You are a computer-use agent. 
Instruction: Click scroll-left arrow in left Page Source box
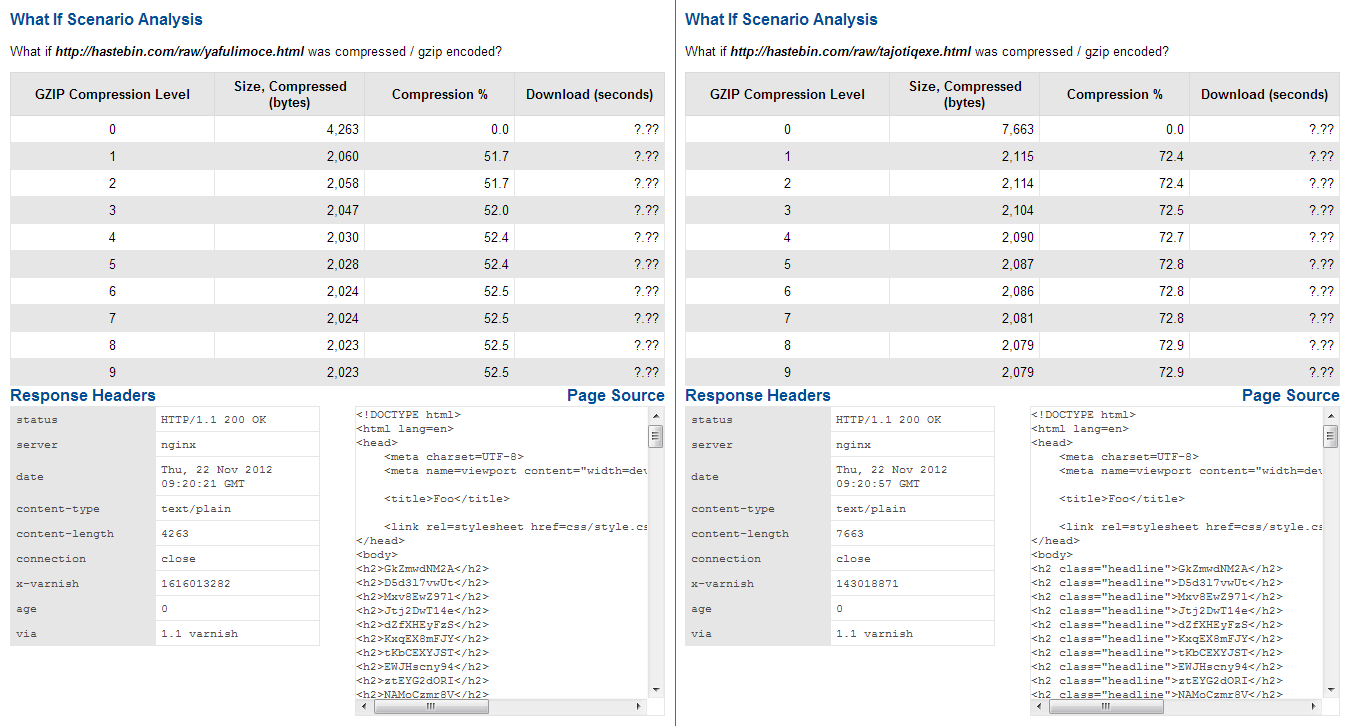point(364,706)
